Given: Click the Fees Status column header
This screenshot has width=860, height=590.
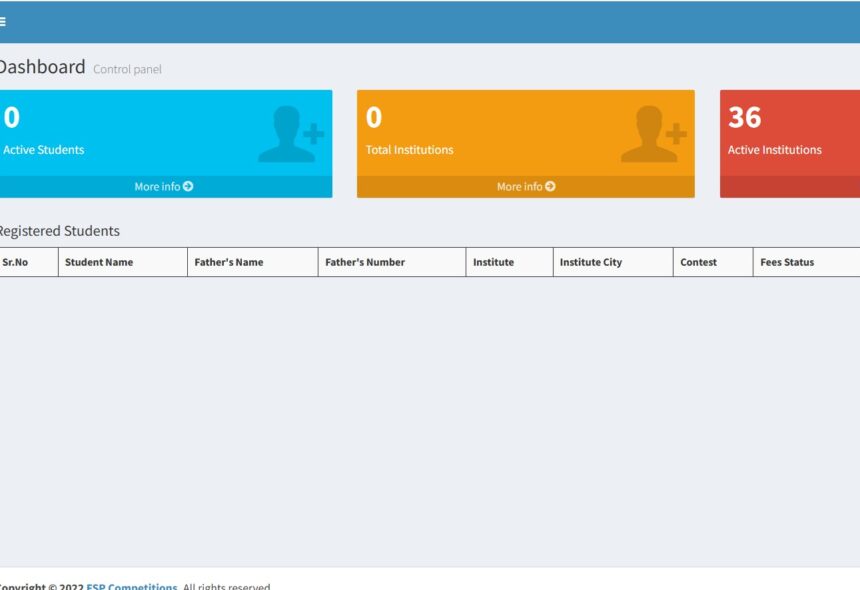Looking at the screenshot, I should 807,262.
